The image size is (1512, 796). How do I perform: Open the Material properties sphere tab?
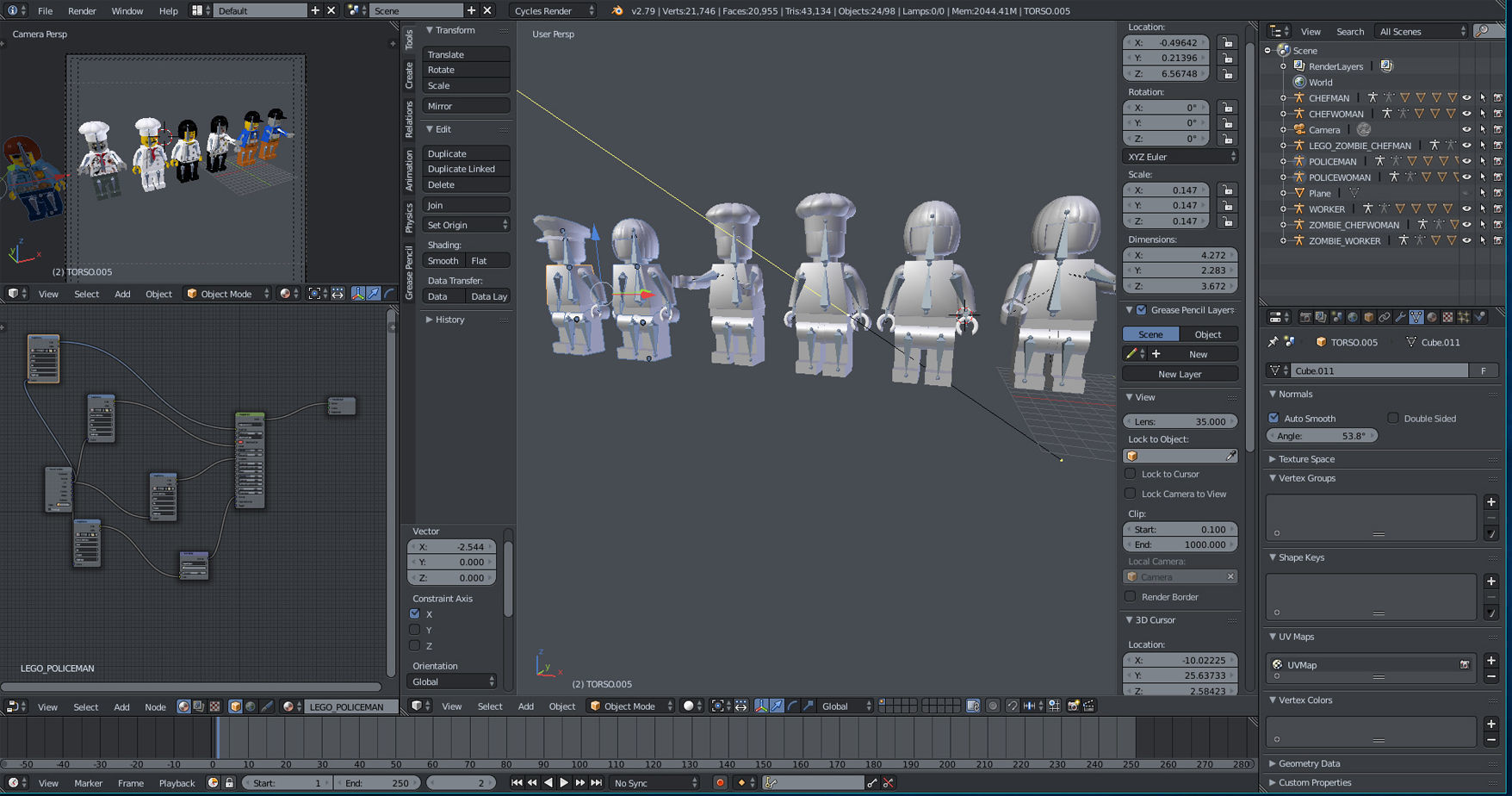(1432, 317)
